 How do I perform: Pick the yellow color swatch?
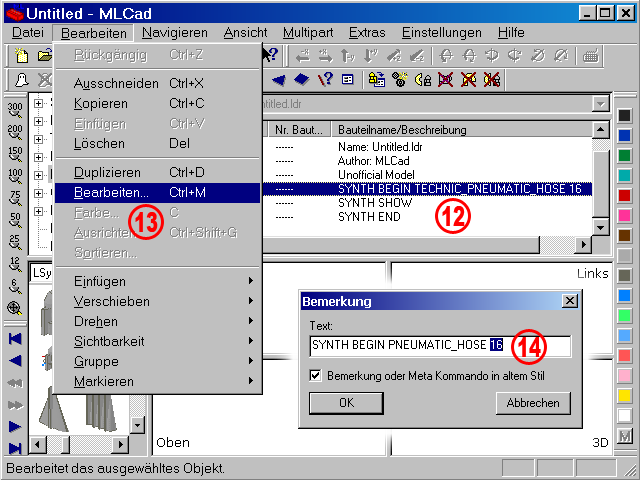(x=624, y=396)
